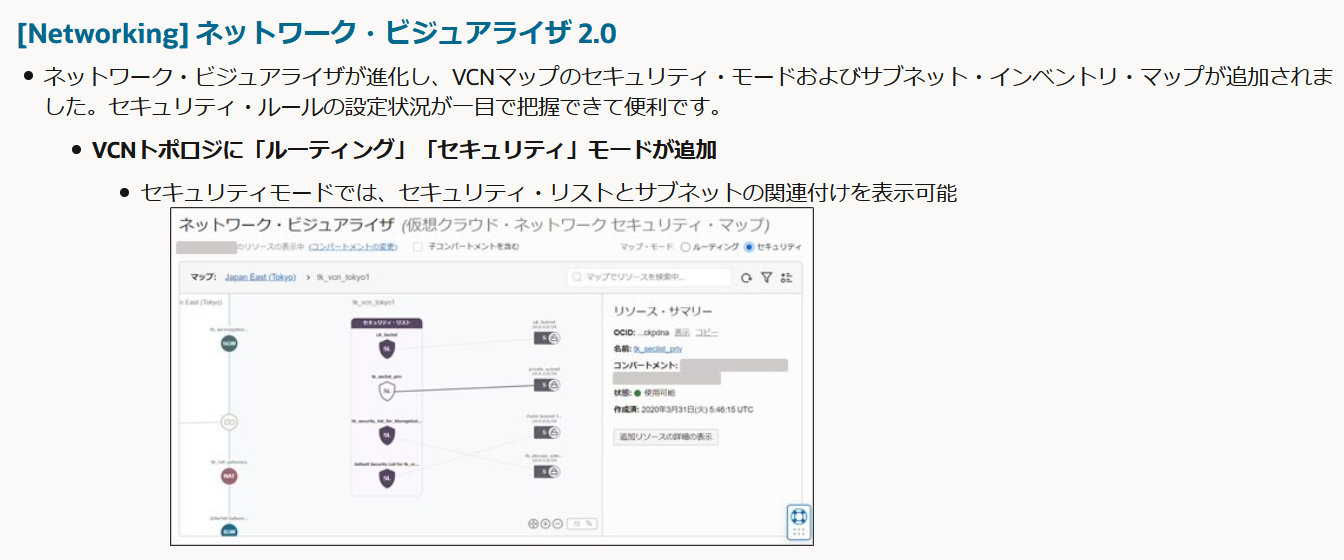Click the 表示 link beside OCID

[x=682, y=332]
